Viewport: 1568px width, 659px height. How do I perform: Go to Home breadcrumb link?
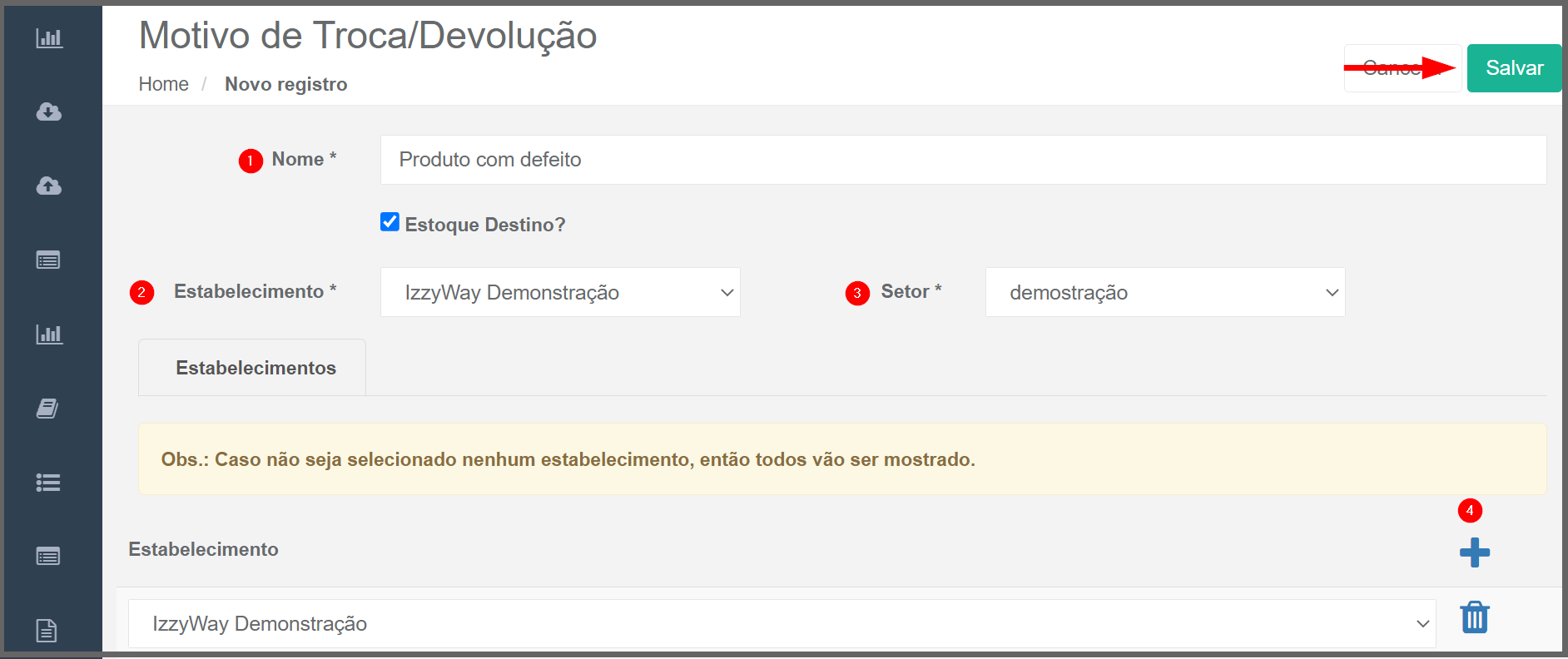pyautogui.click(x=164, y=84)
